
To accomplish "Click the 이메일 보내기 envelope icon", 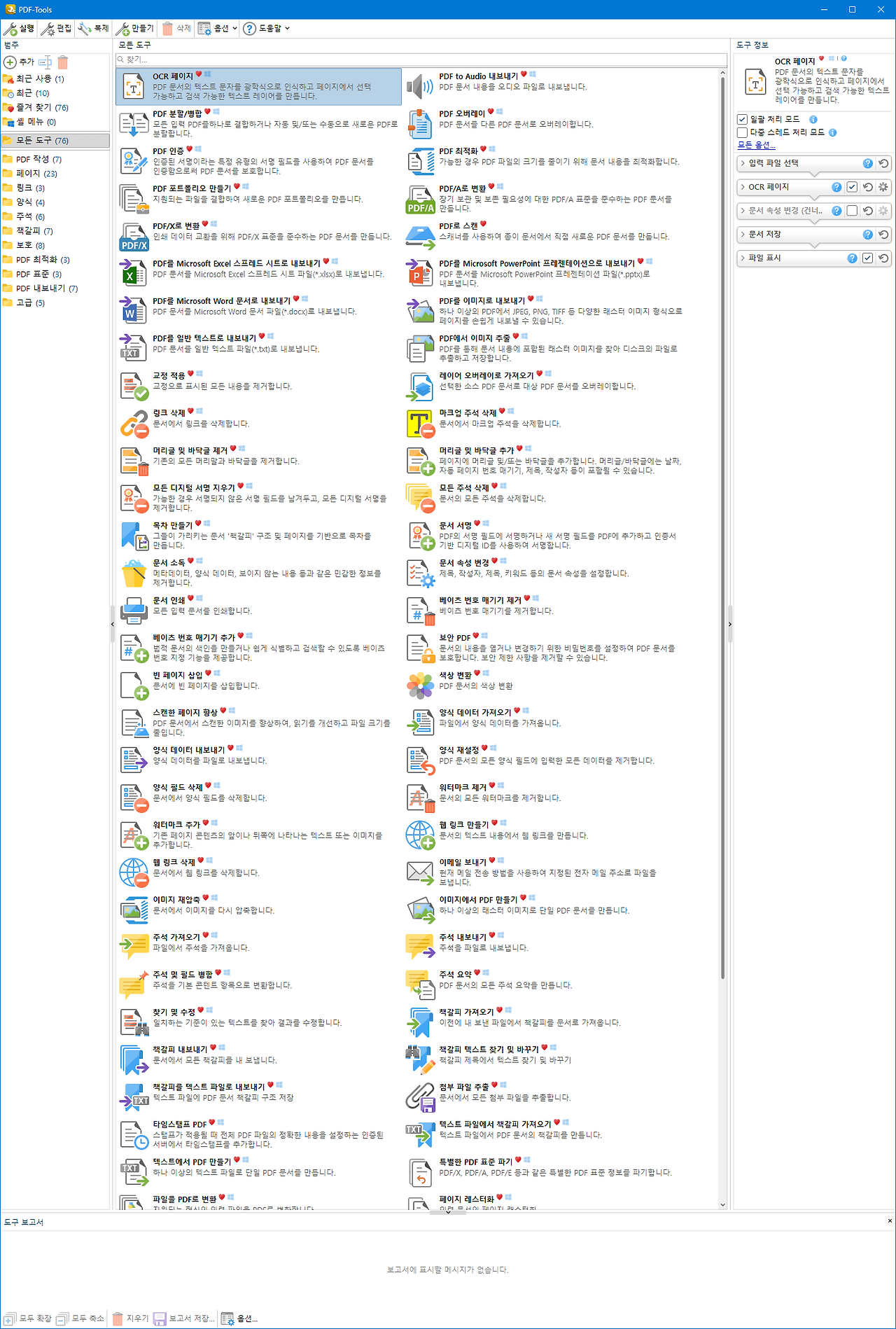I will (x=420, y=873).
